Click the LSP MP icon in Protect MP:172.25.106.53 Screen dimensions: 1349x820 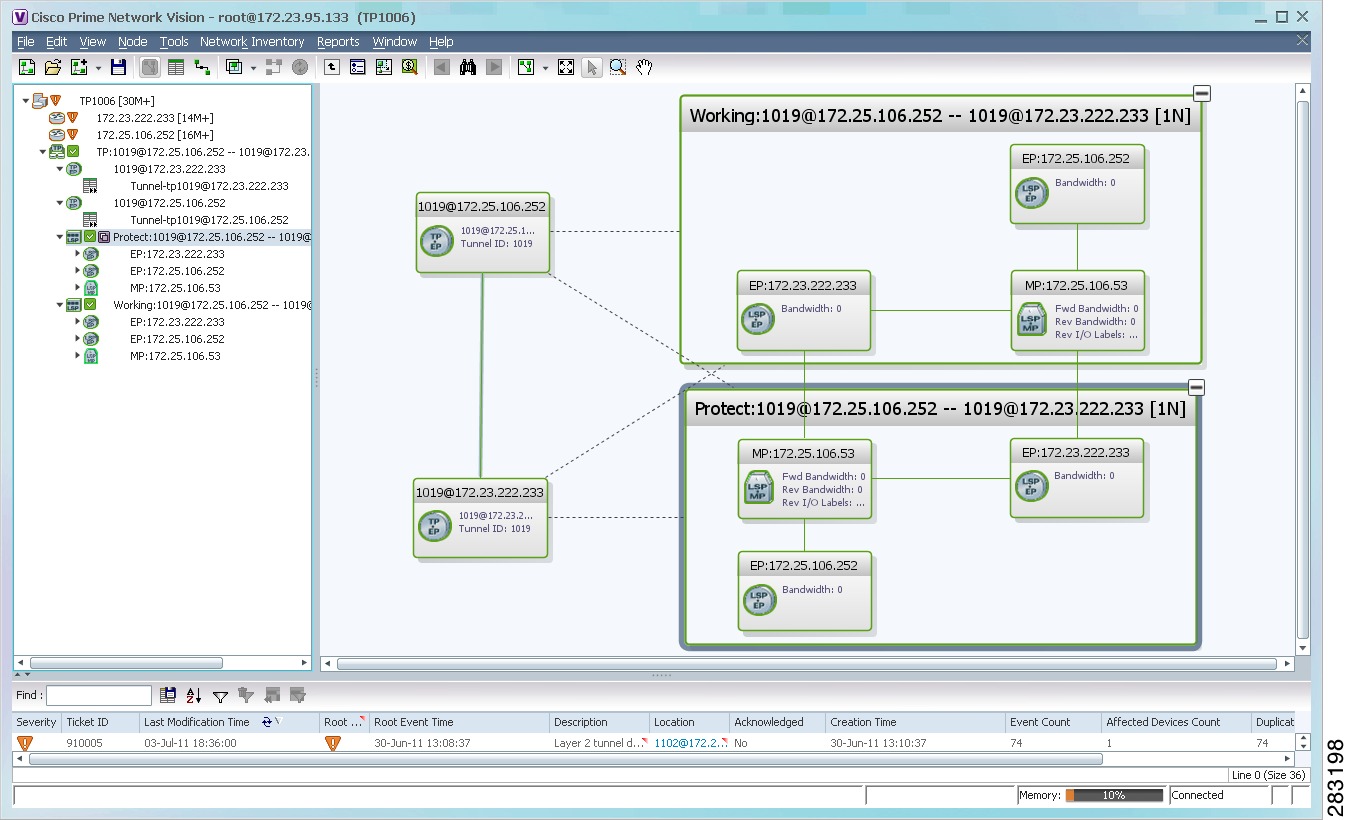pyautogui.click(x=759, y=488)
